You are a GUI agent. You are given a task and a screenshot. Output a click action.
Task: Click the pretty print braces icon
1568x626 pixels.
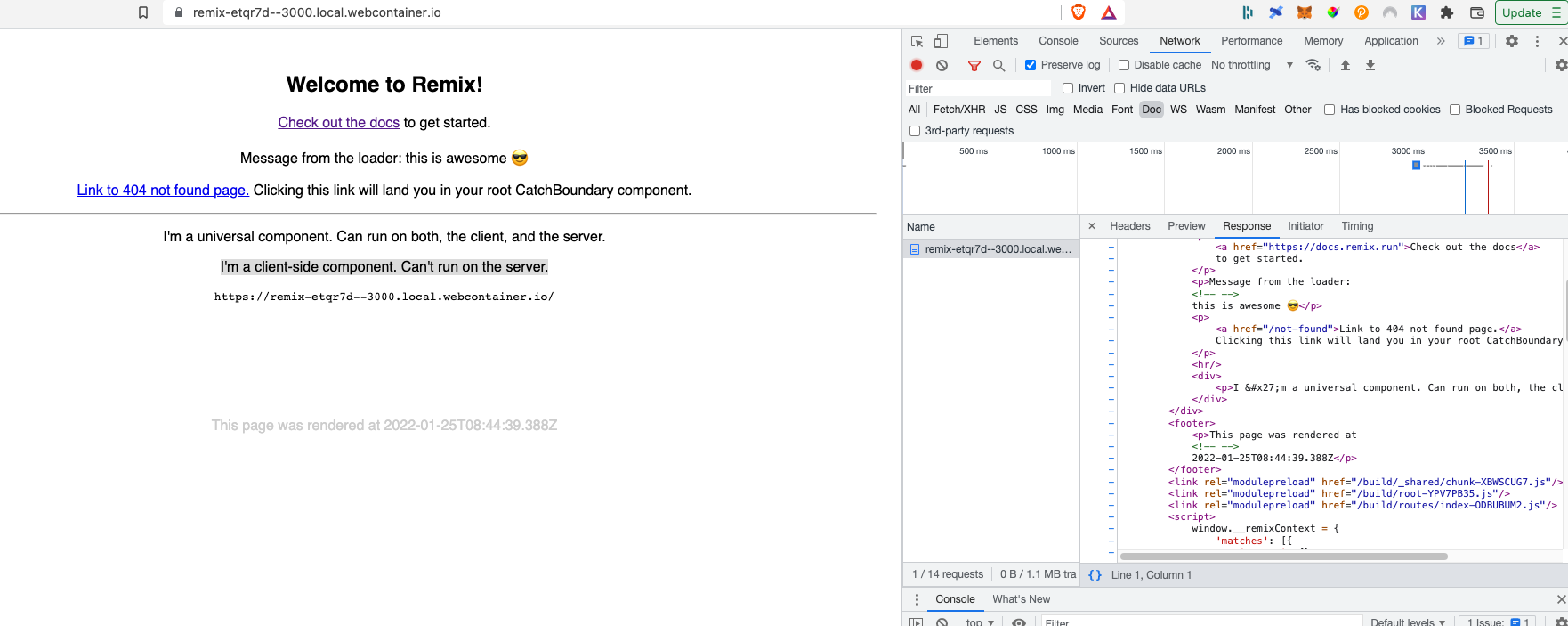coord(1095,575)
